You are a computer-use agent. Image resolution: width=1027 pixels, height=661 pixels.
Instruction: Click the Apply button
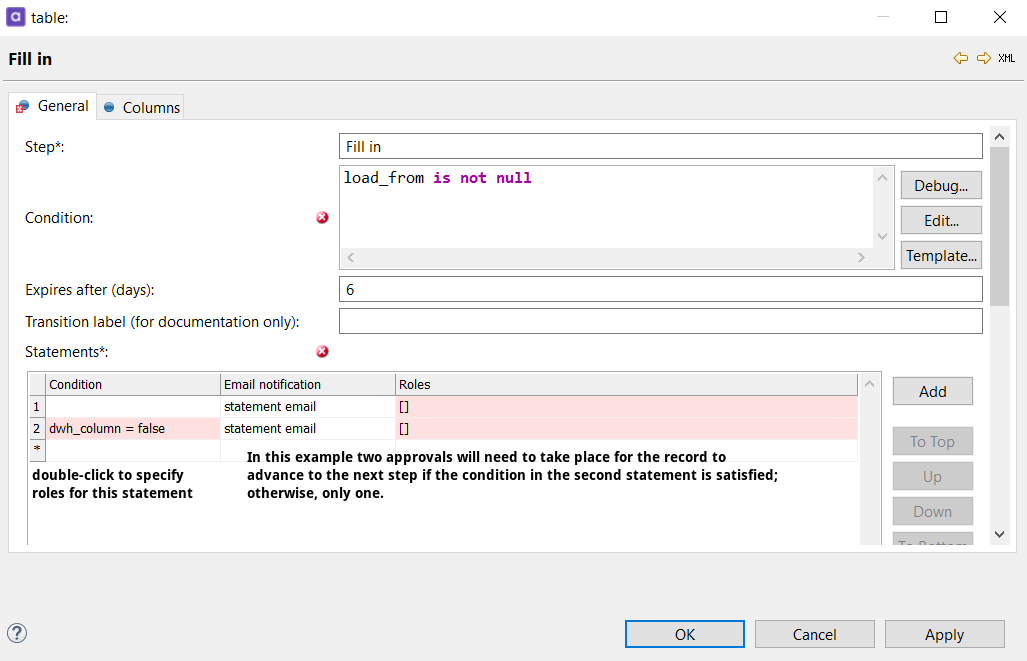pos(944,634)
